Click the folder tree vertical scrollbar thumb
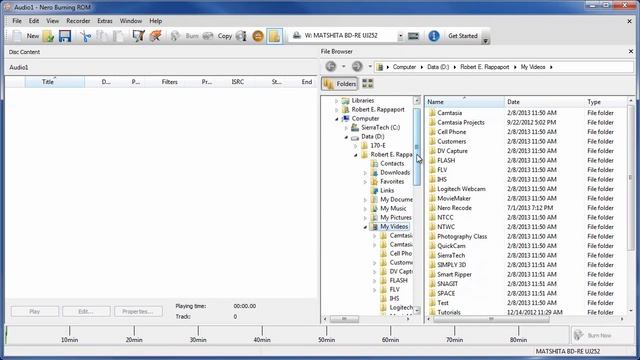The width and height of the screenshot is (640, 360). coord(417,147)
